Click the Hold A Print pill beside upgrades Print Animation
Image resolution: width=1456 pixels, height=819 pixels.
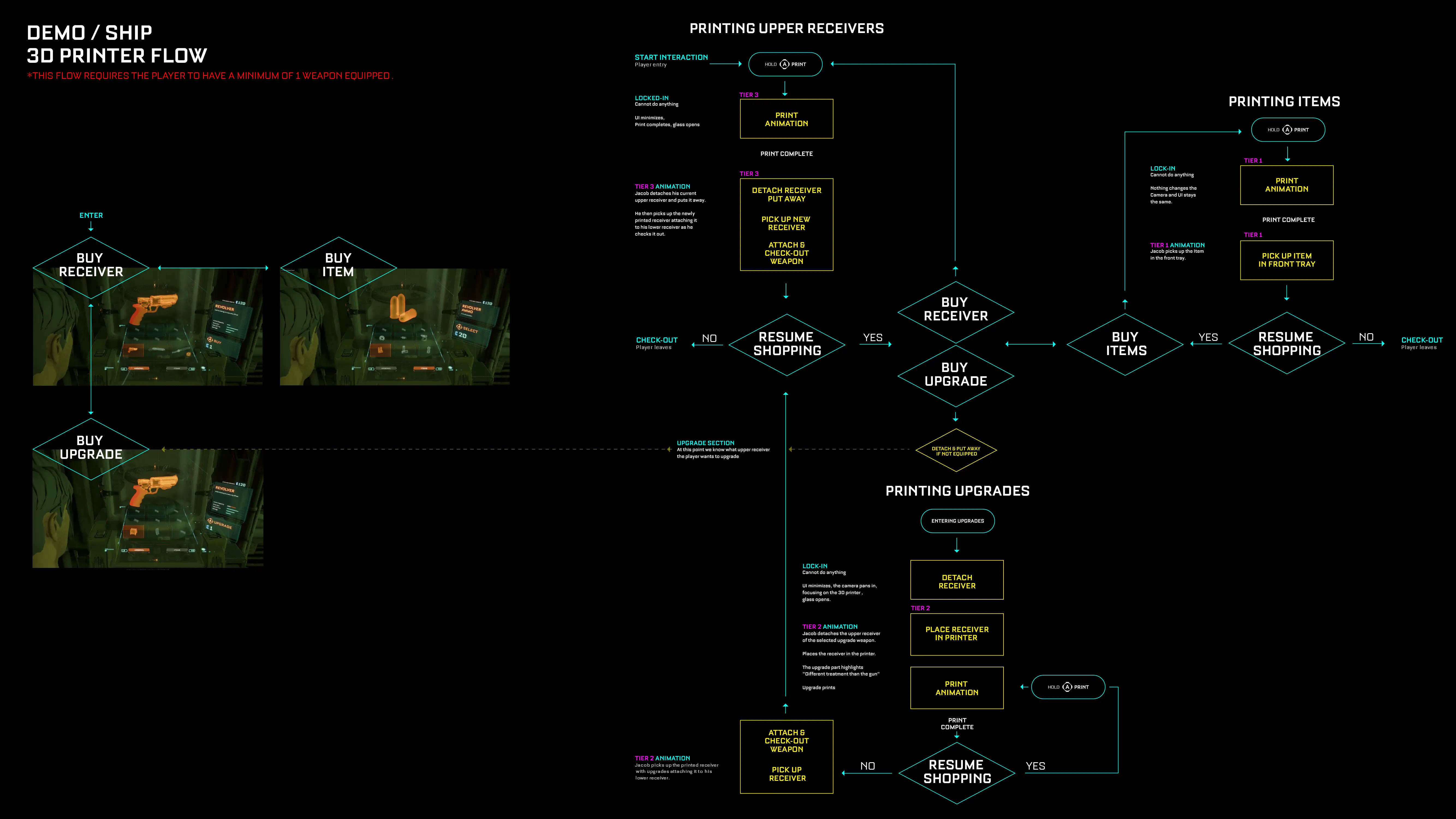coord(1068,687)
